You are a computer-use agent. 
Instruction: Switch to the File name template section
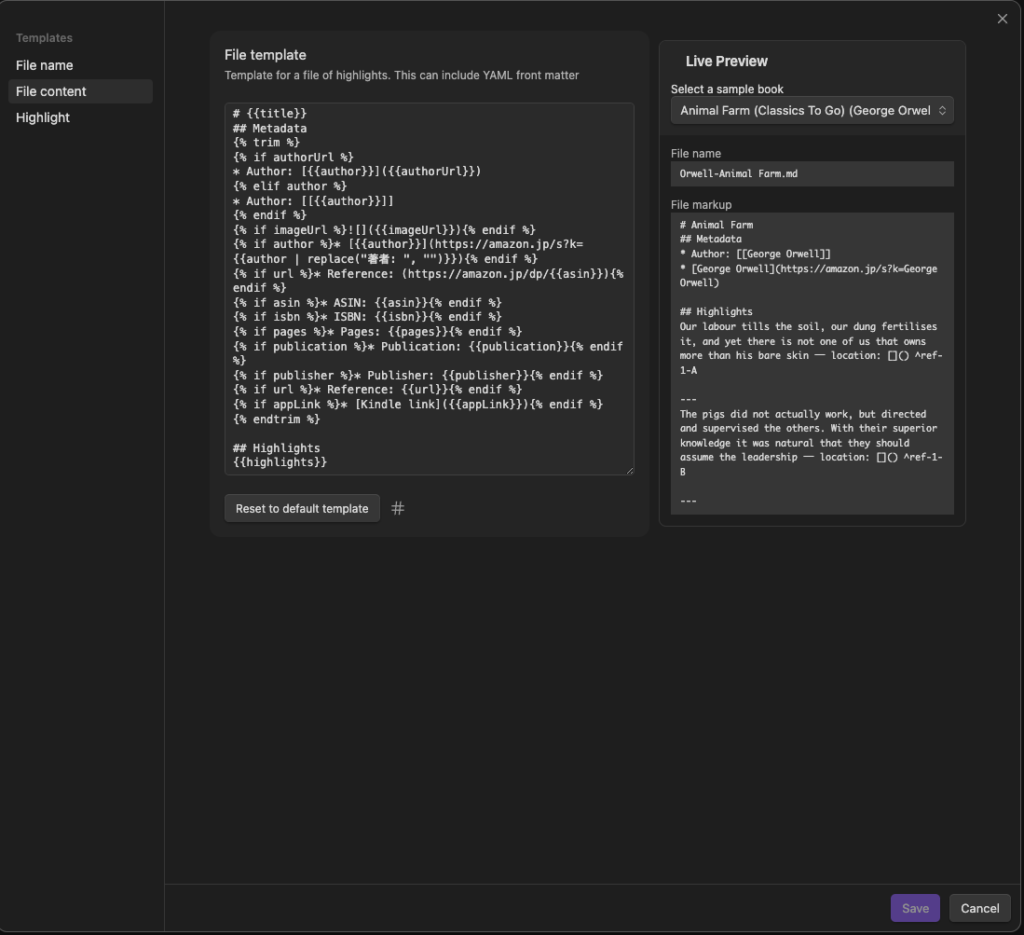pos(45,65)
